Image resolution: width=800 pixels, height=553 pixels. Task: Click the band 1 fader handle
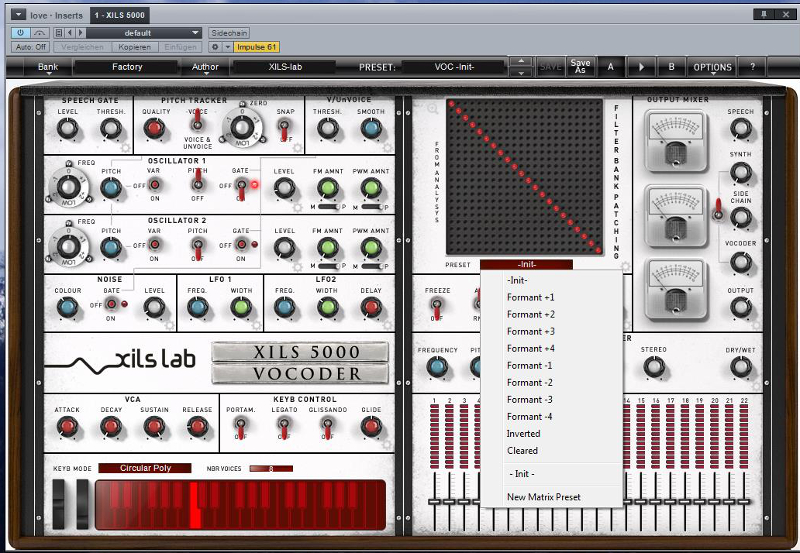434,501
